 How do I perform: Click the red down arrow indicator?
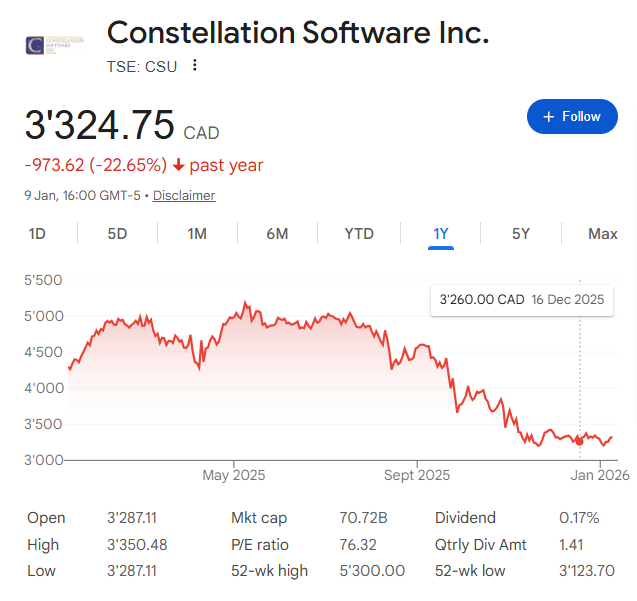[178, 166]
